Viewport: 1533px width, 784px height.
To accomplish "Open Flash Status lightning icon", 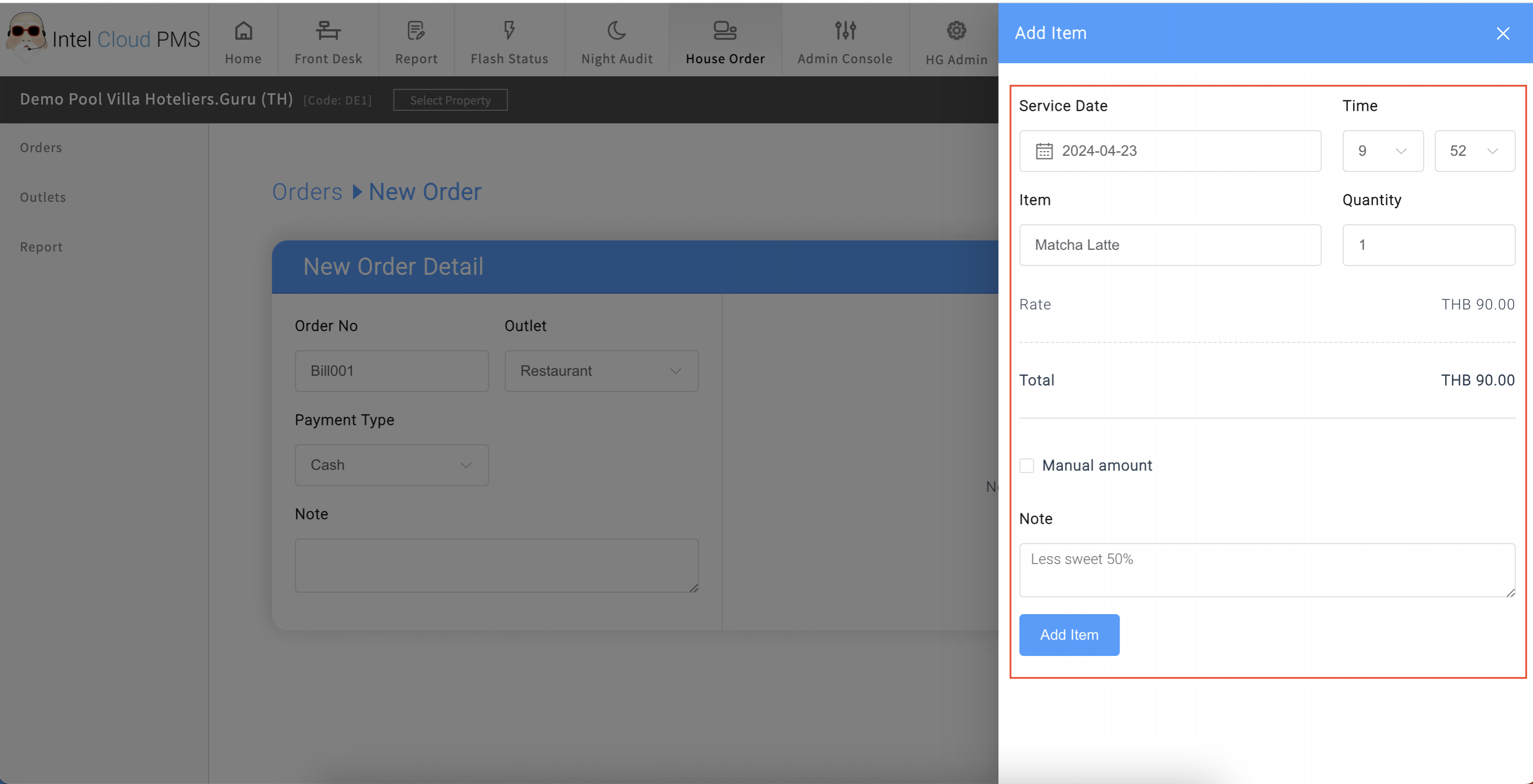I will pos(509,30).
